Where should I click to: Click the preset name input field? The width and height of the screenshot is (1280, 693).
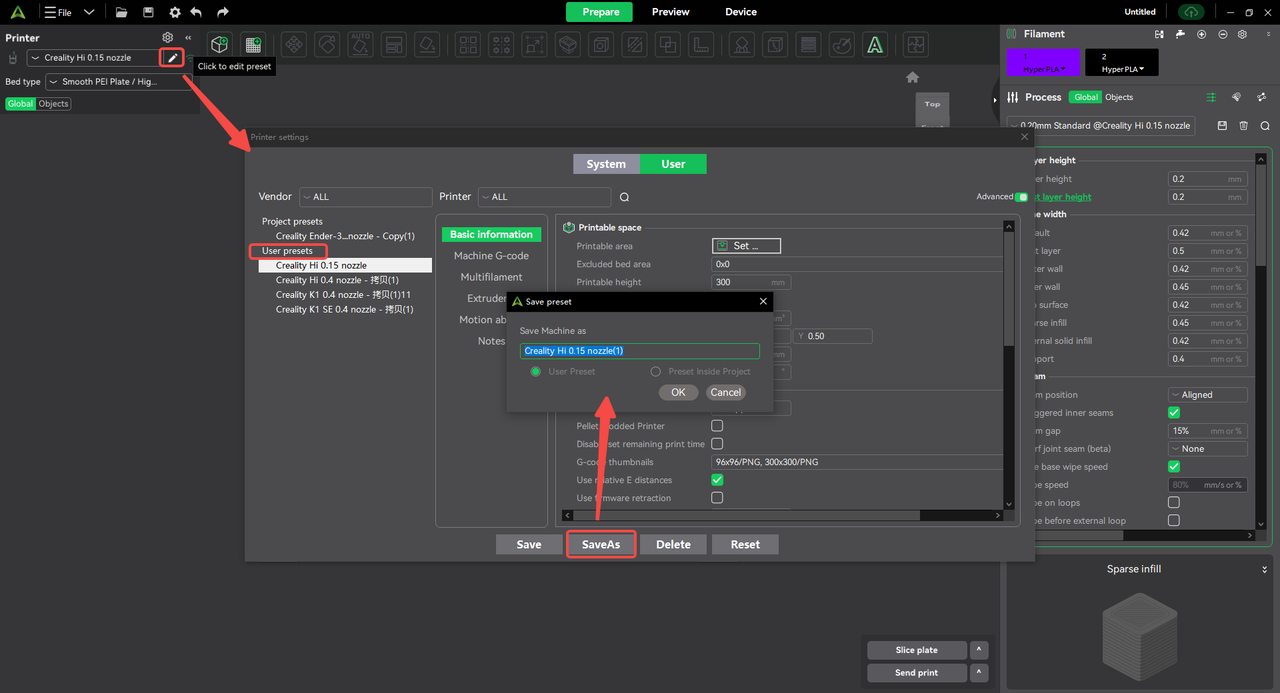pyautogui.click(x=640, y=351)
